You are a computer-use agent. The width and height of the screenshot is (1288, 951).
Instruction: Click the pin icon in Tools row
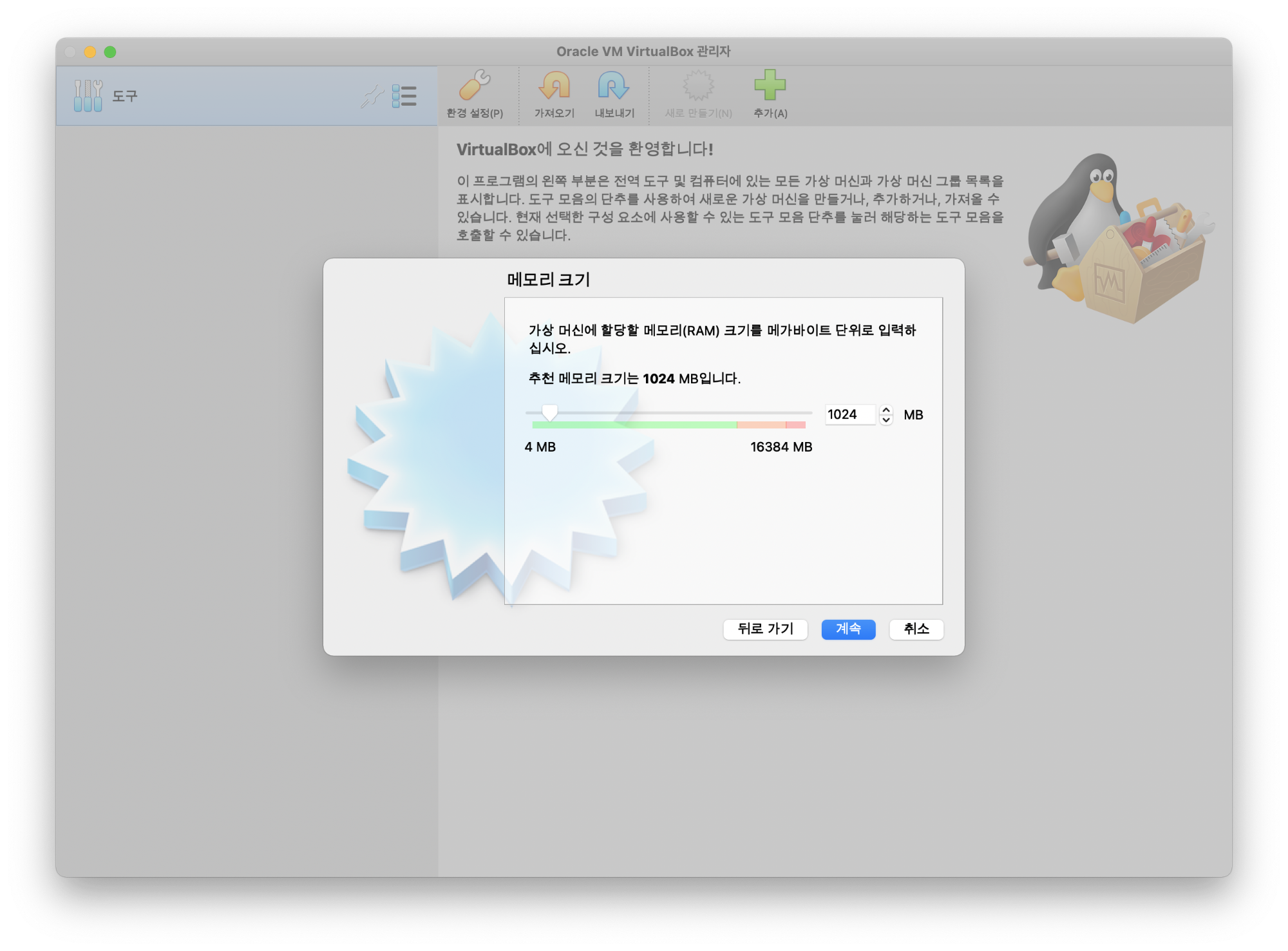pos(372,97)
